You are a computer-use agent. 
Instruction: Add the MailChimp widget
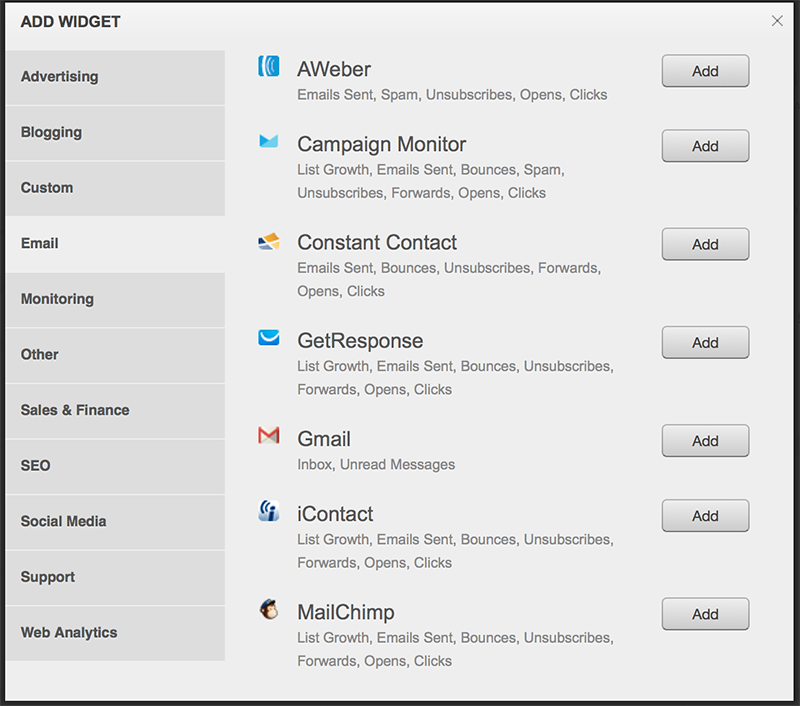705,614
